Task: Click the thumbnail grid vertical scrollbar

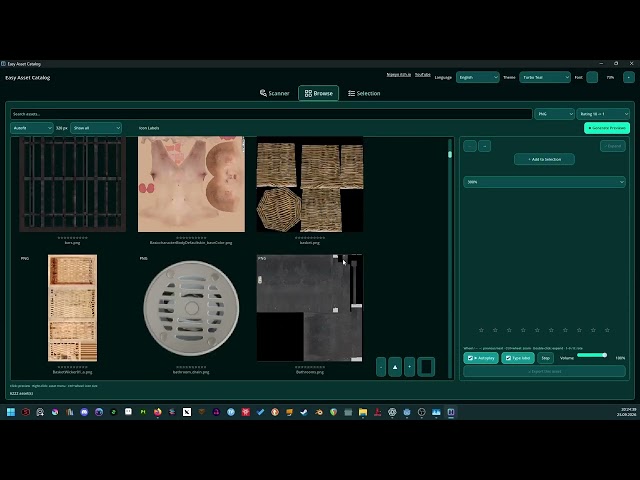Action: point(450,258)
